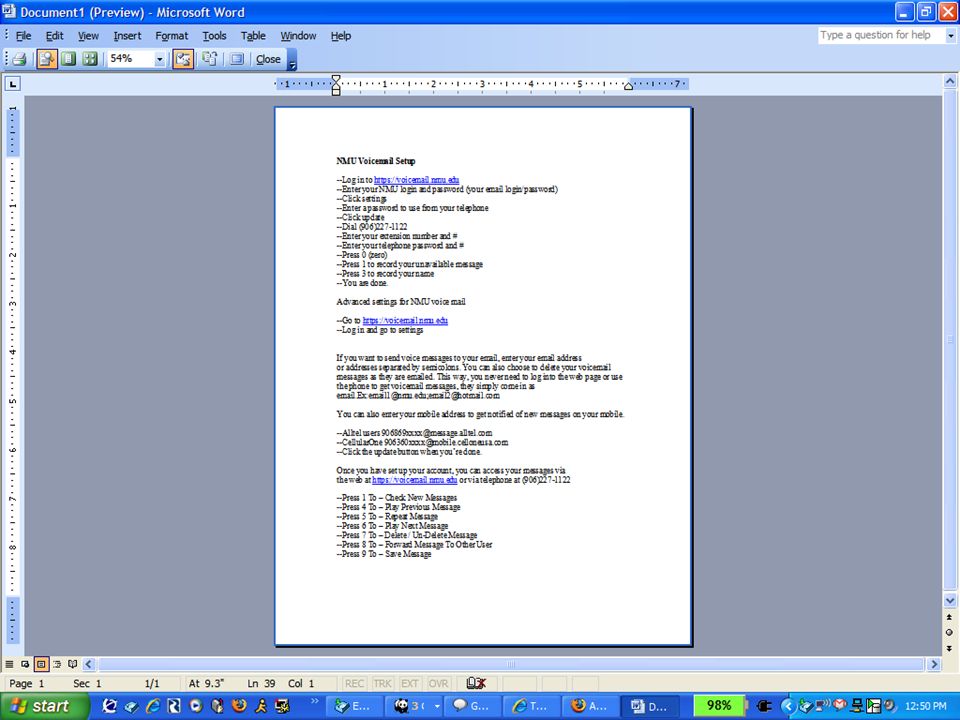Click the Select Browse Object circle
This screenshot has height=720, width=960.
coord(950,632)
